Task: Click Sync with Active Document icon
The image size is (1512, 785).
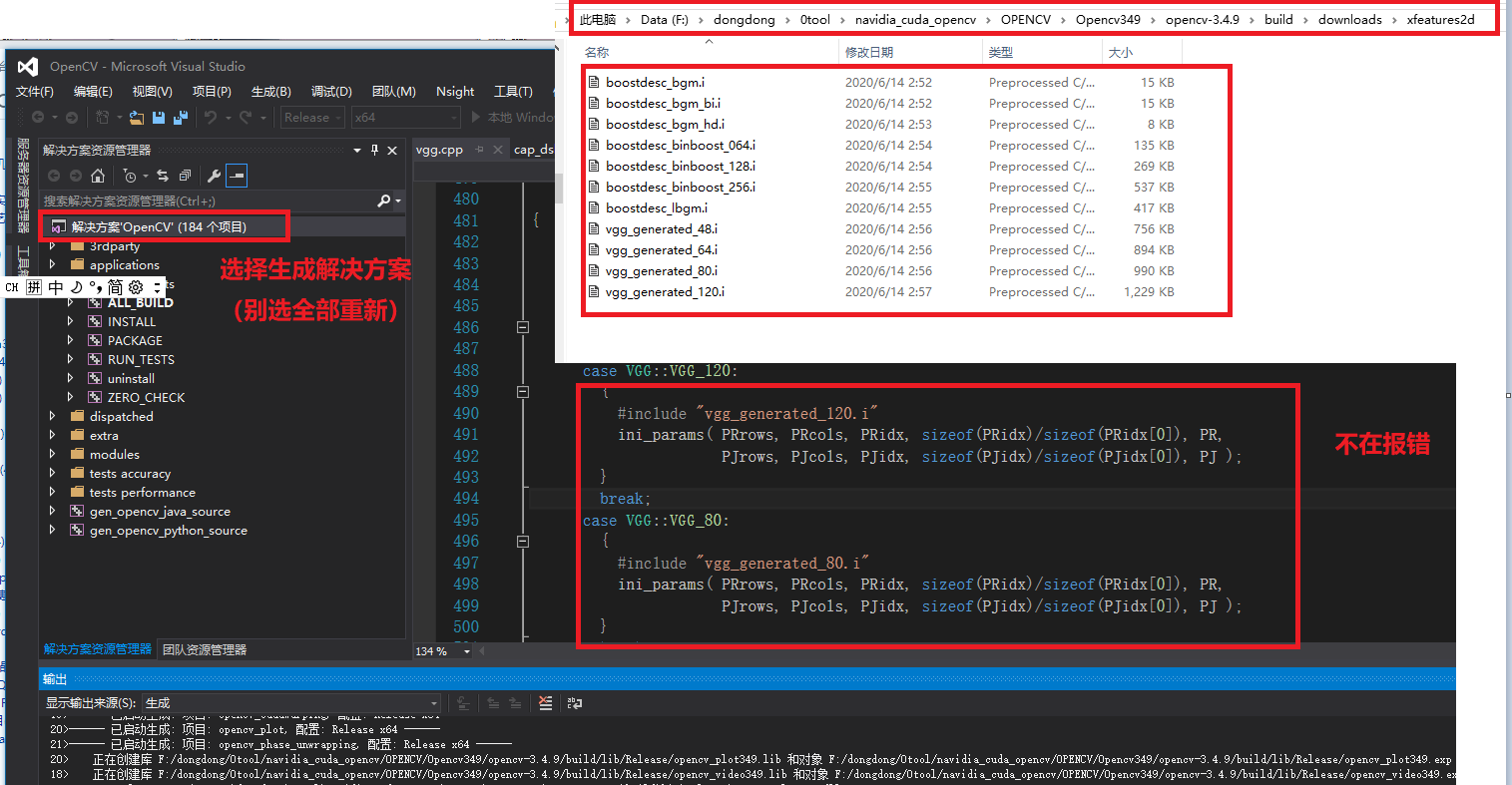Action: pos(163,176)
